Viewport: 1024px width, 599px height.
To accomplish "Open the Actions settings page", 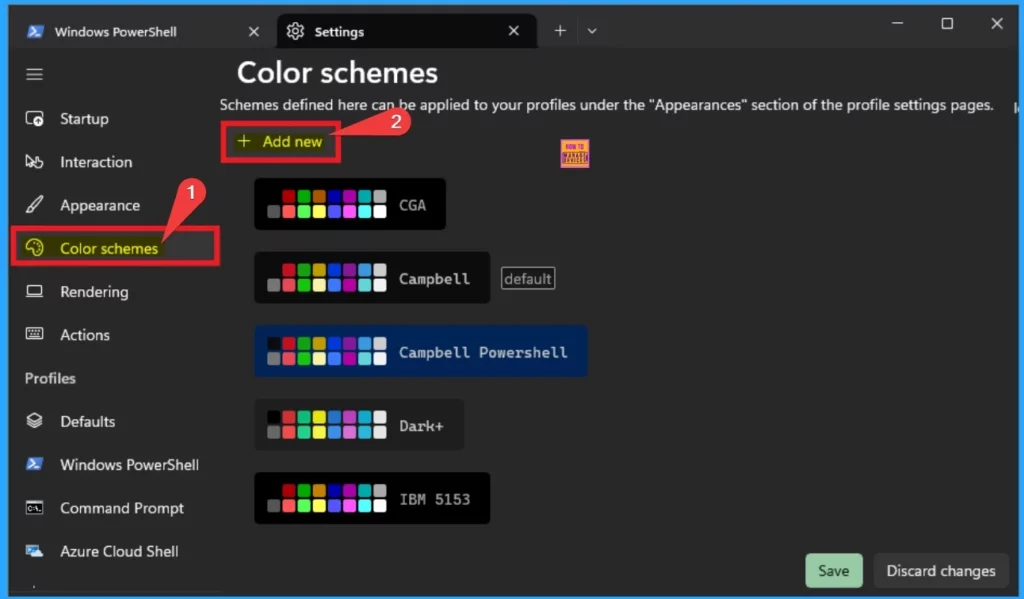I will tap(115, 334).
